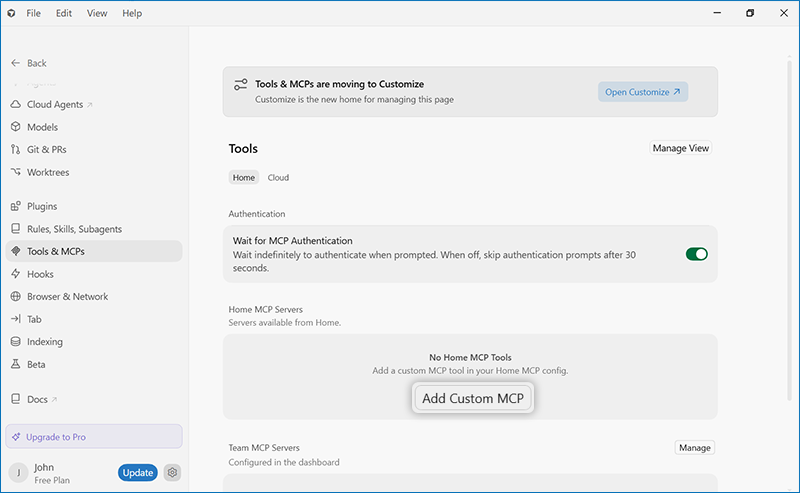Click the Tab arrow icon
This screenshot has height=493, width=800.
point(16,319)
